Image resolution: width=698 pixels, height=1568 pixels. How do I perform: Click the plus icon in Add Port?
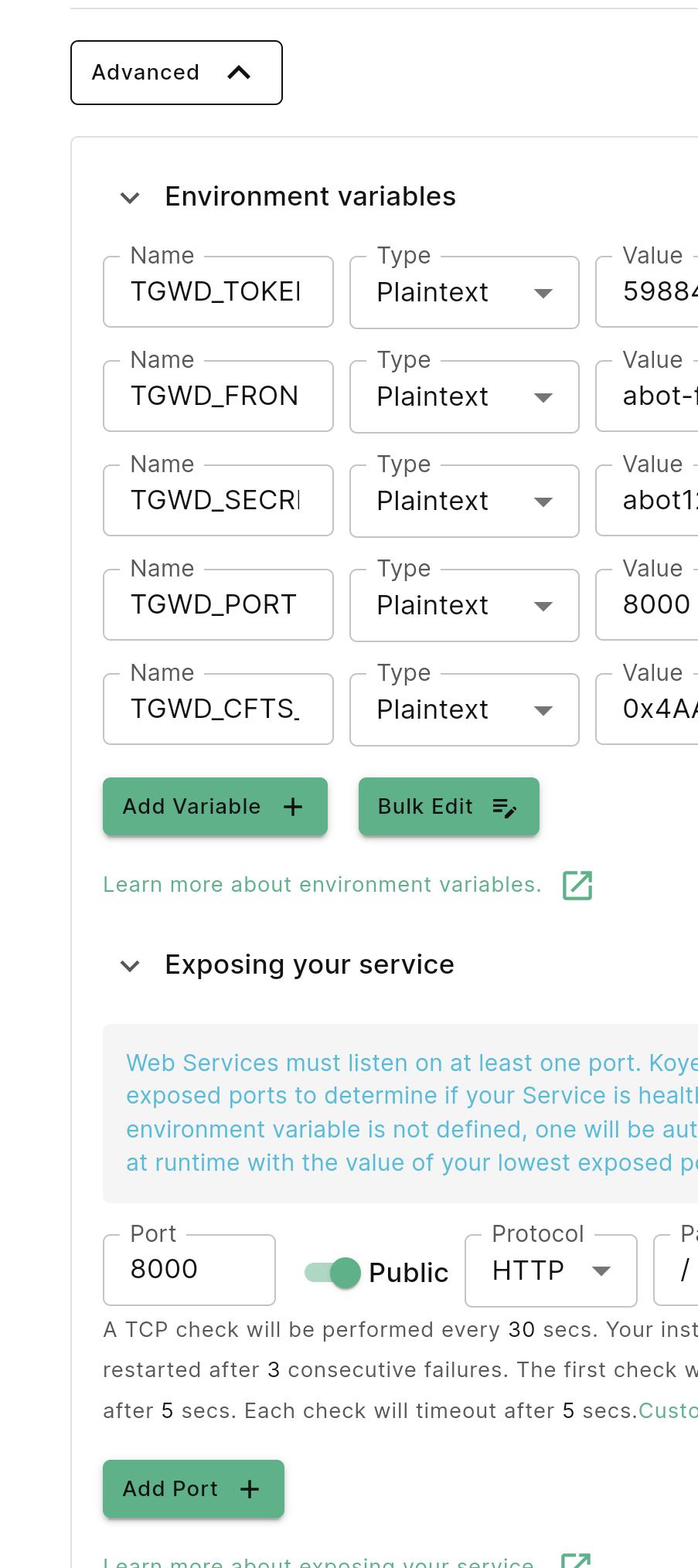pyautogui.click(x=250, y=1489)
